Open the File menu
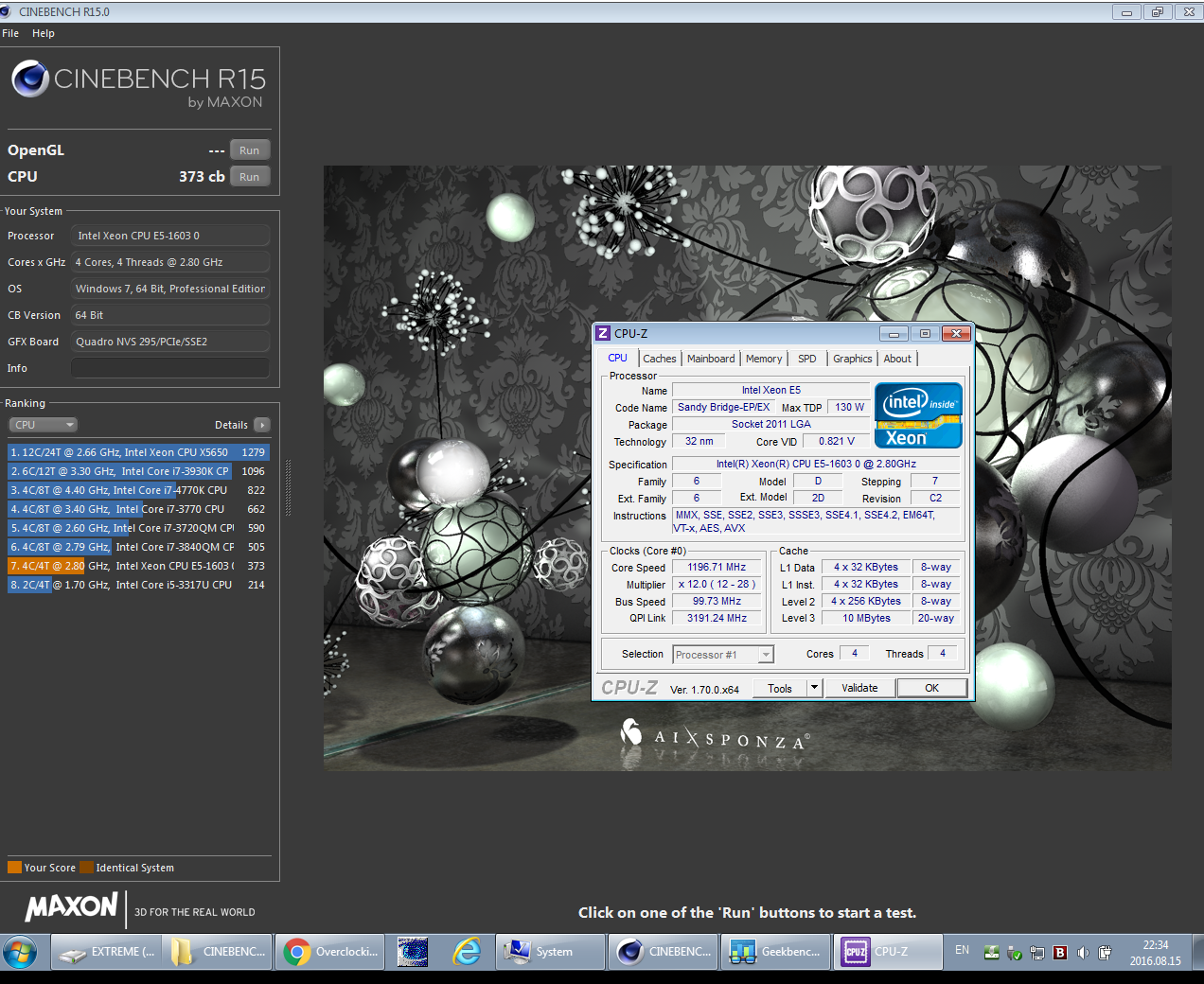This screenshot has width=1204, height=984. pos(10,33)
